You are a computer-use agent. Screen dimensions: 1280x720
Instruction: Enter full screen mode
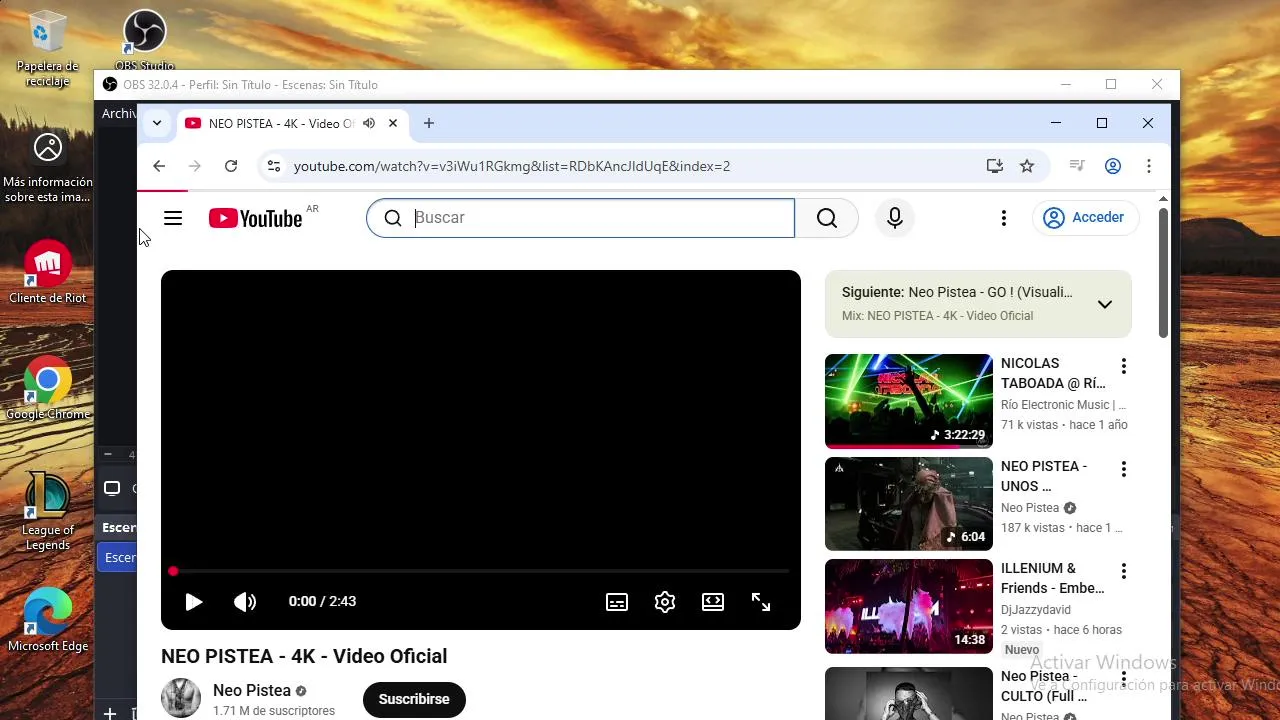[761, 602]
